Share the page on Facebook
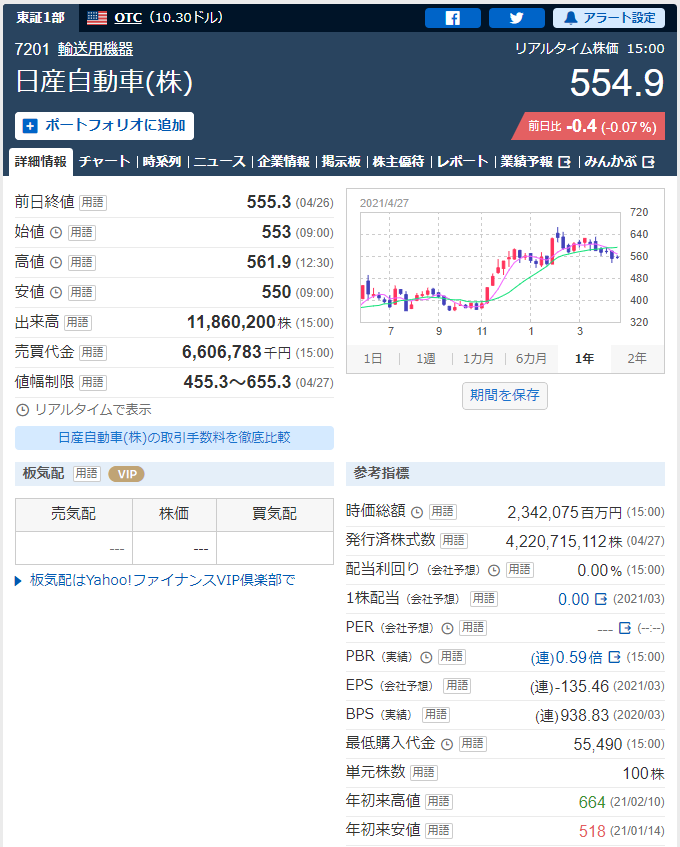The image size is (680, 847). 453,18
